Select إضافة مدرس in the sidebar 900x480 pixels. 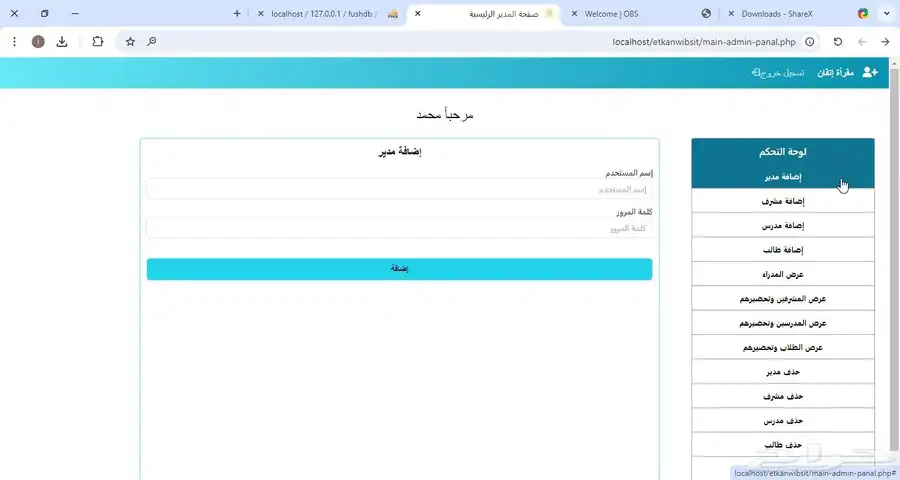[x=783, y=226]
